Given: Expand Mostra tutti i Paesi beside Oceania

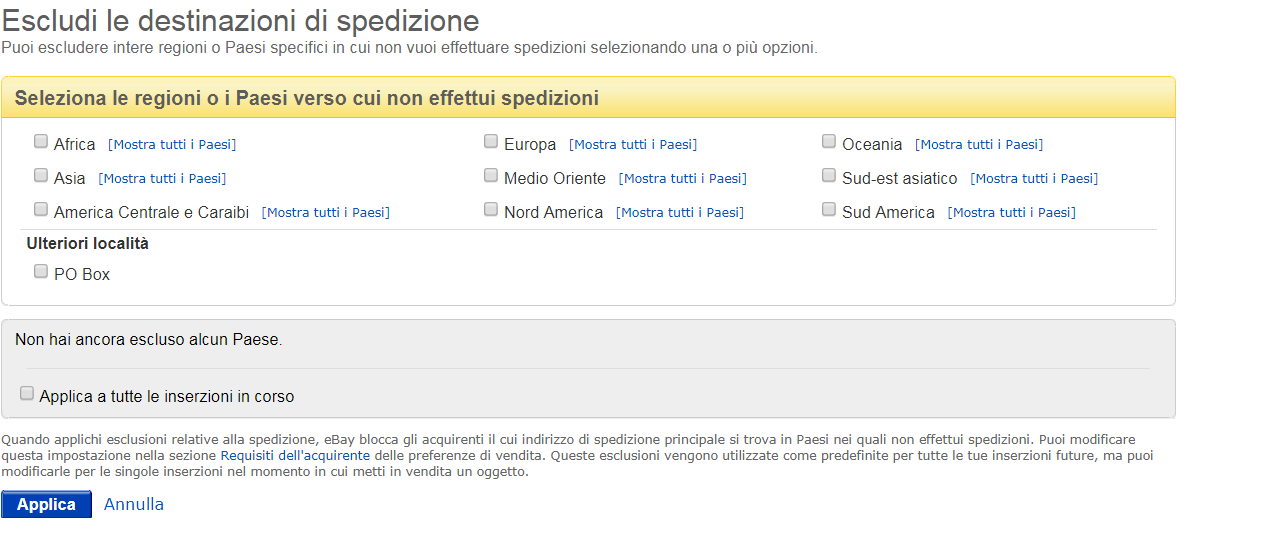Looking at the screenshot, I should pos(979,145).
